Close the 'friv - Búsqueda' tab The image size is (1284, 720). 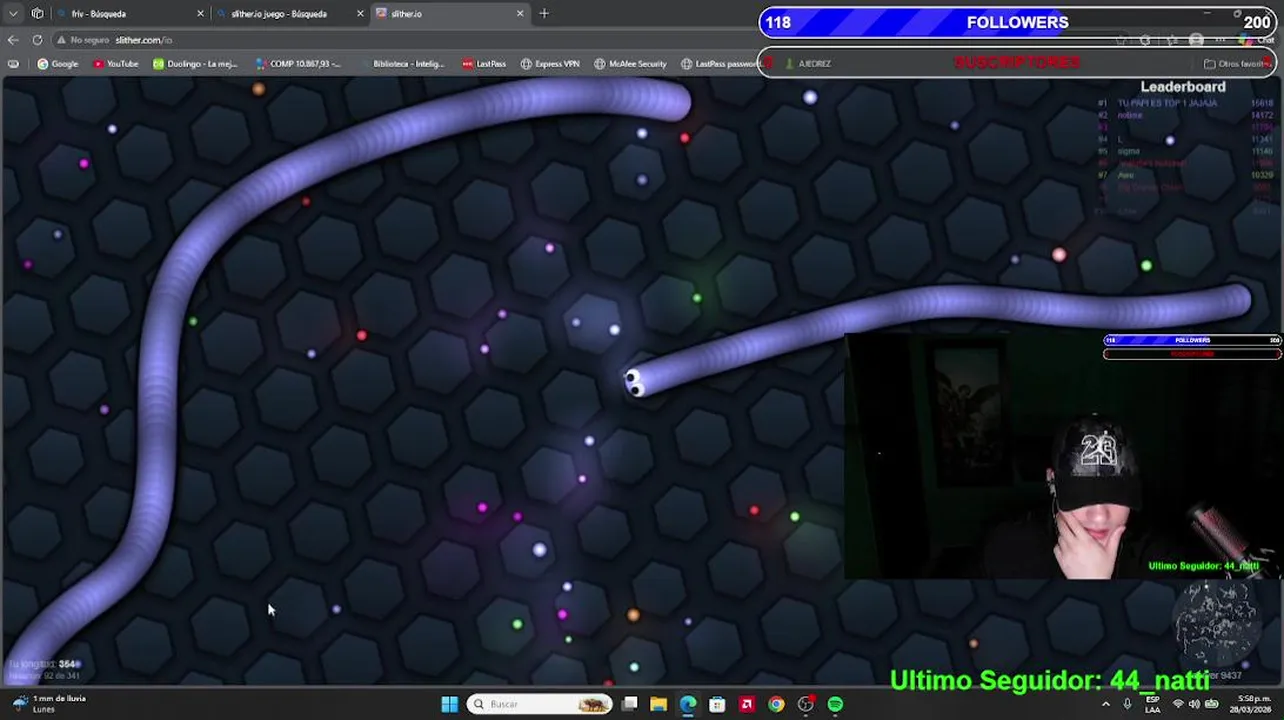[x=200, y=14]
